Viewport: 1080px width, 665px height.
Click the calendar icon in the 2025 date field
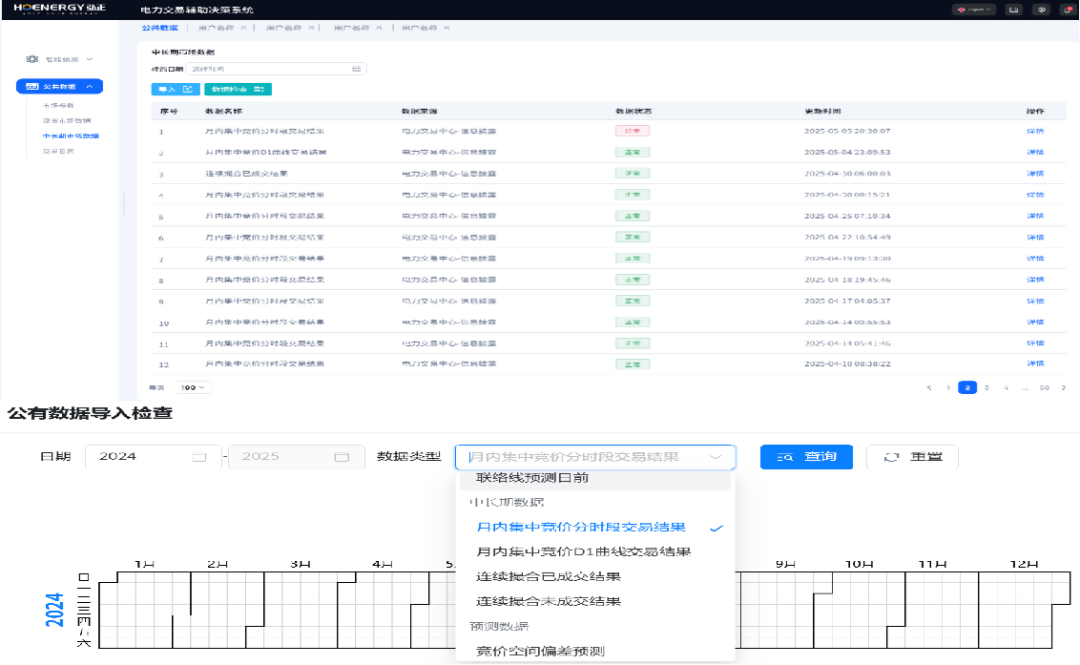coord(342,457)
